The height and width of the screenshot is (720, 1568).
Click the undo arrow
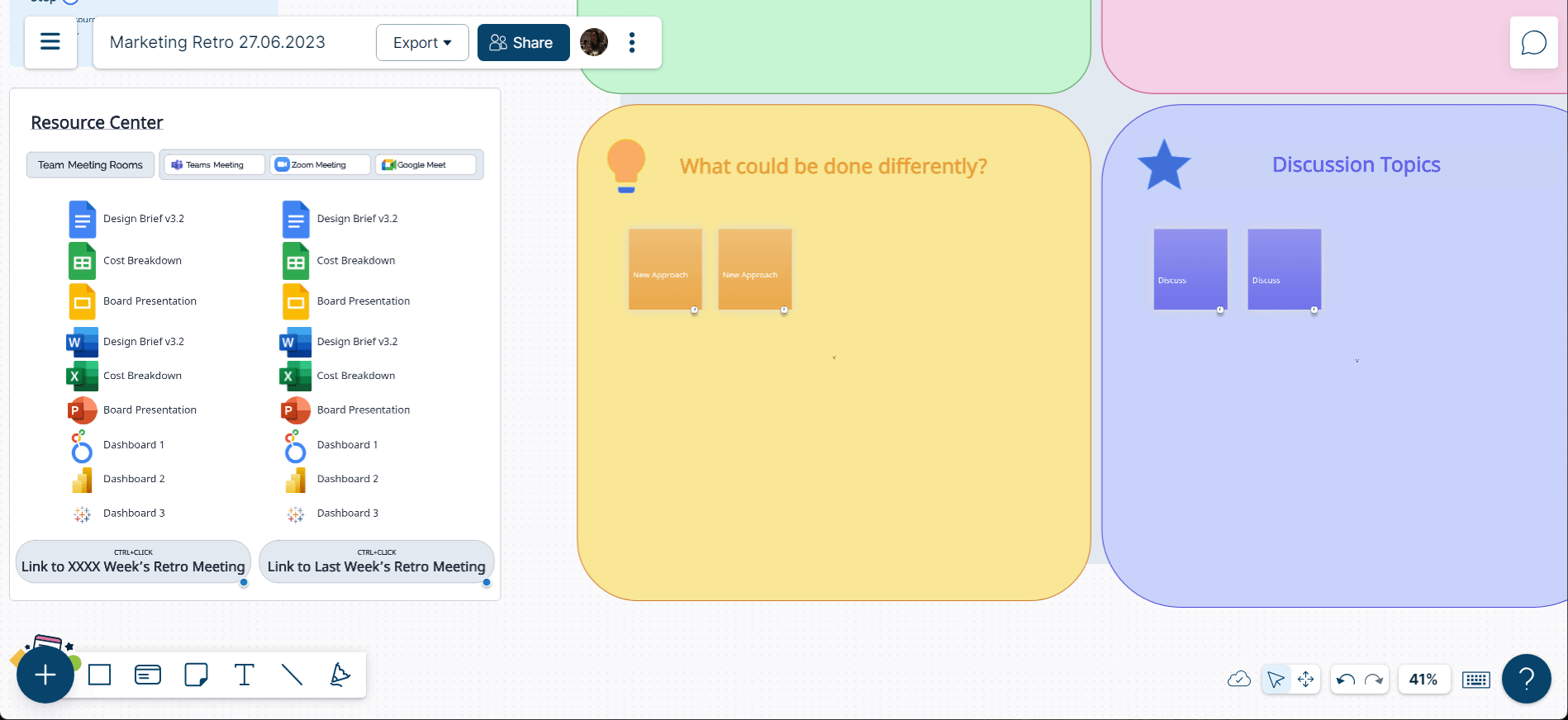1345,680
